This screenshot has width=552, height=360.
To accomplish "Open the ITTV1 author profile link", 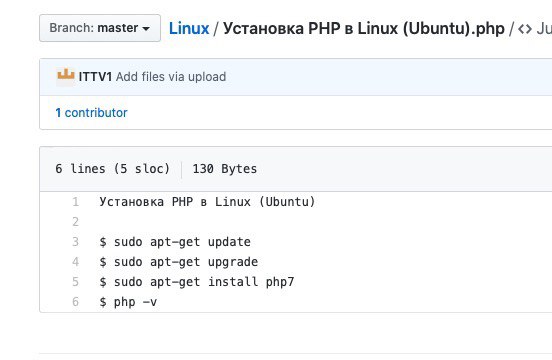I will click(x=95, y=77).
